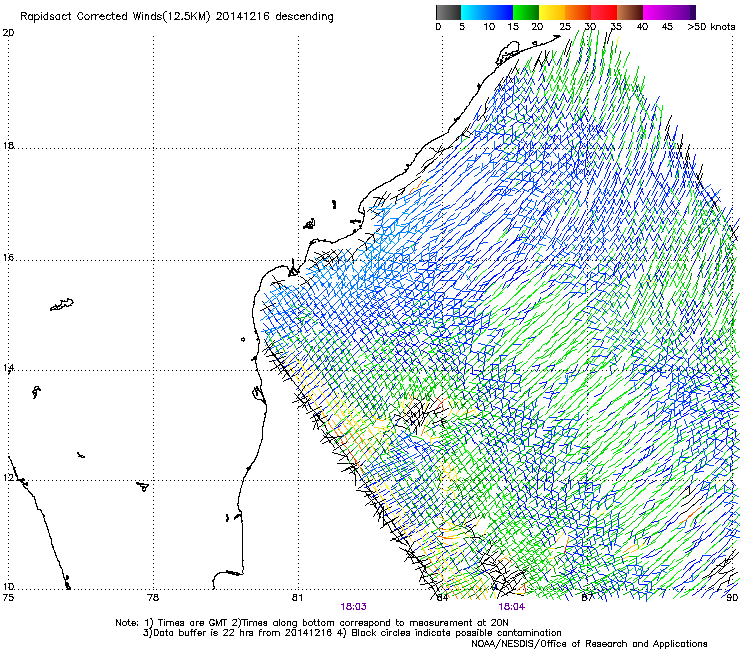
Task: Click the '40' legend scale label
Action: 642,27
